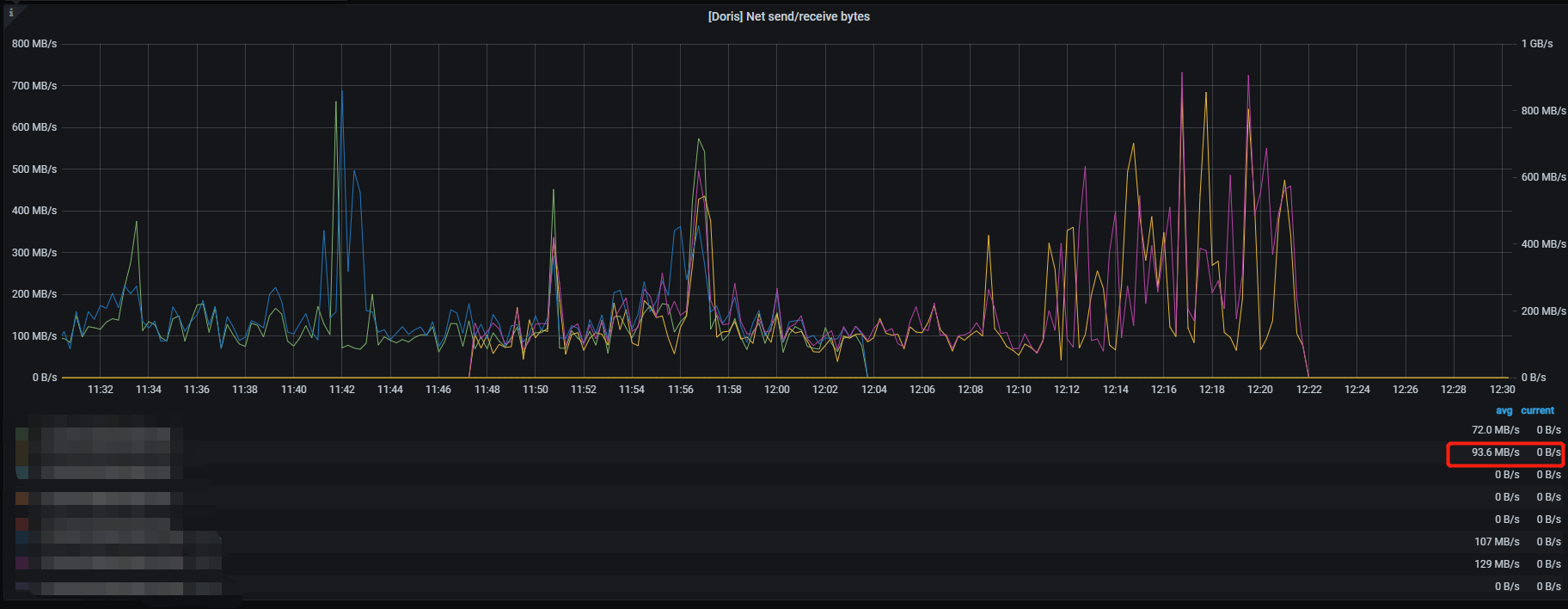Select the 72.0 MB/s avg legend value
Screen dimensions: 1568x609
click(1495, 430)
